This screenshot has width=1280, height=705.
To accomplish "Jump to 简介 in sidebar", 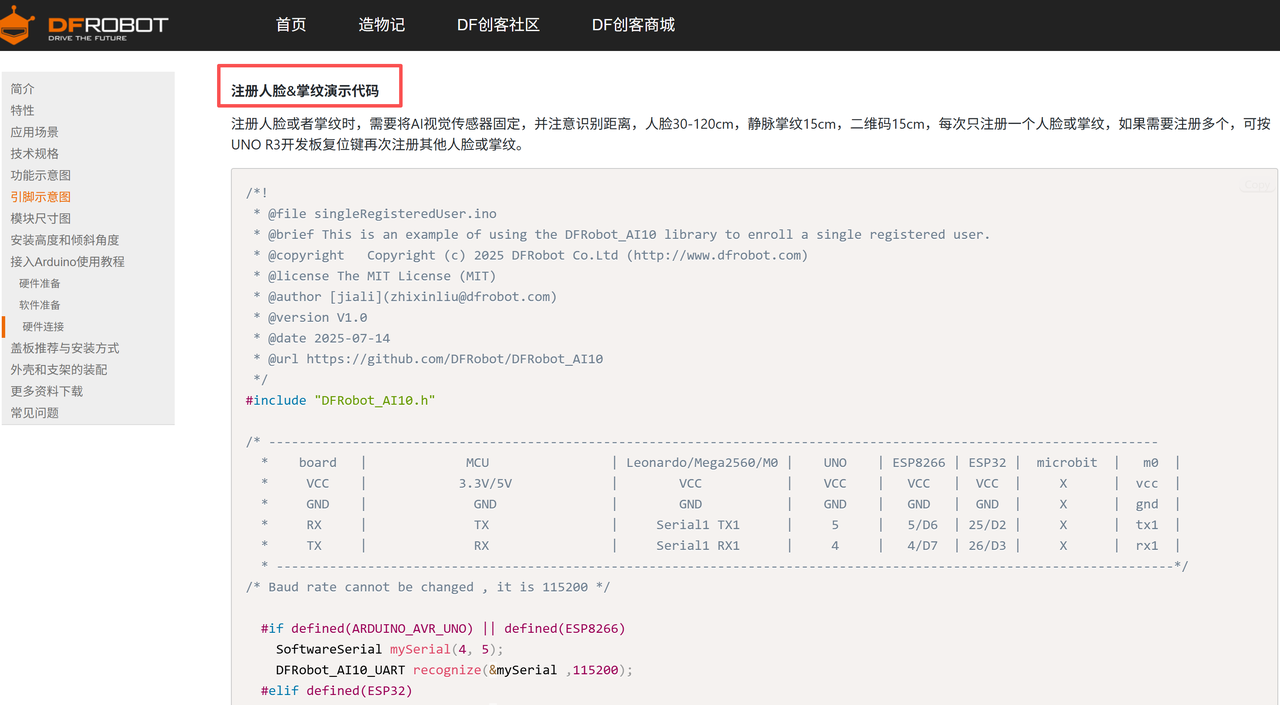I will click(23, 89).
